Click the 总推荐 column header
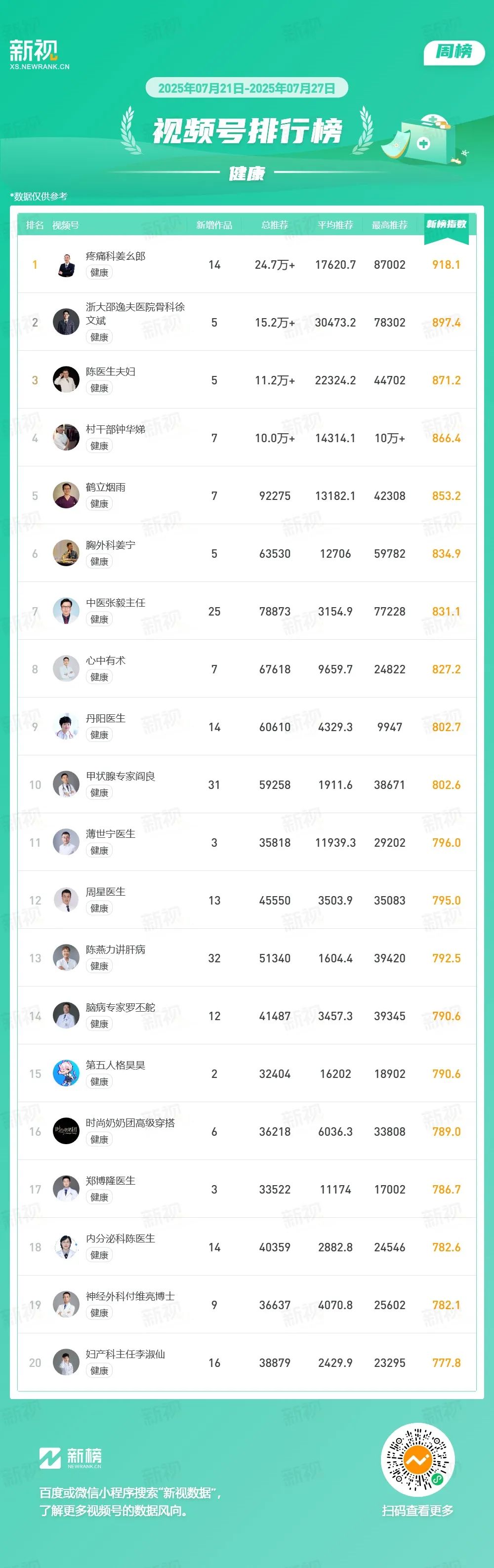The width and height of the screenshot is (494, 1568). (x=275, y=225)
